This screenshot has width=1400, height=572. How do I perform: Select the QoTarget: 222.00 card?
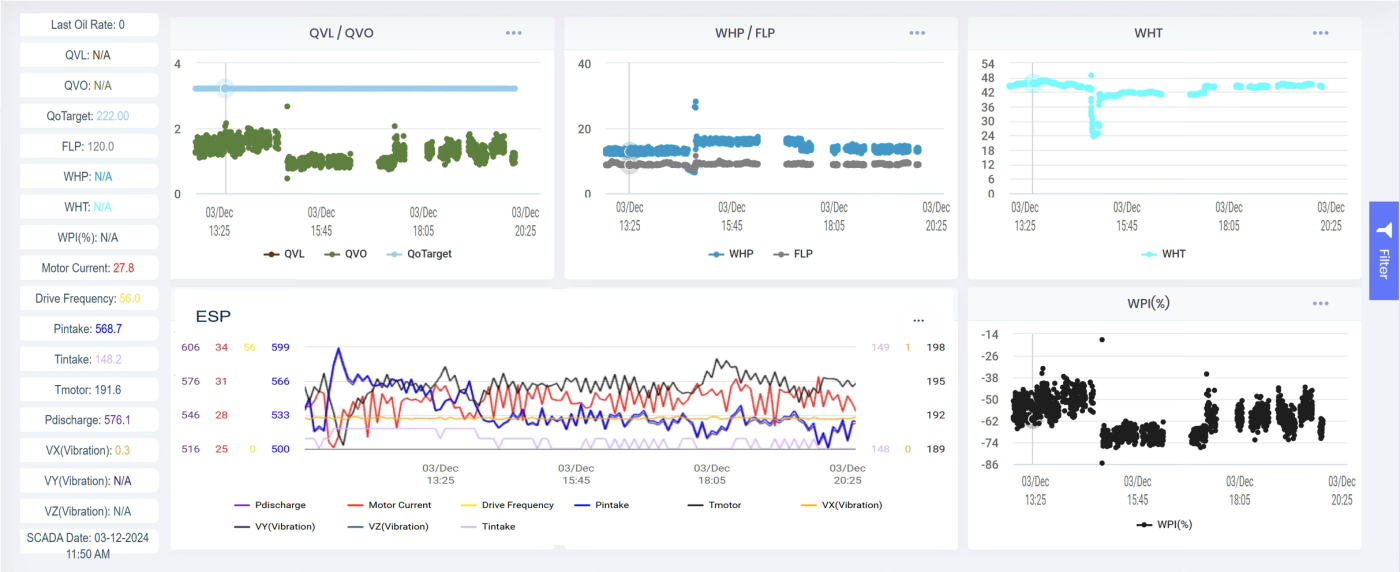(89, 115)
